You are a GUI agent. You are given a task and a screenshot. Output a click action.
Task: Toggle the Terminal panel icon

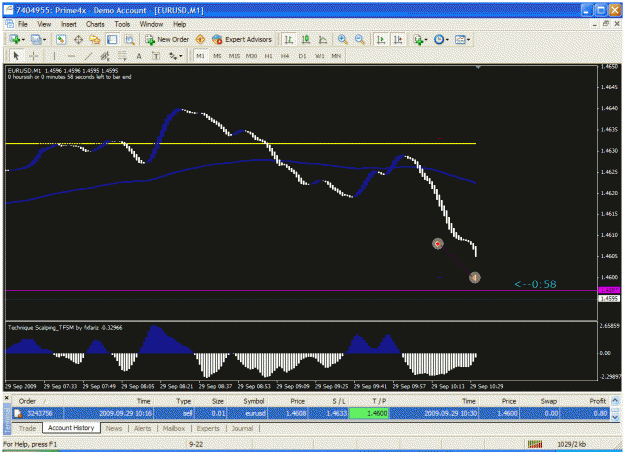(x=112, y=39)
